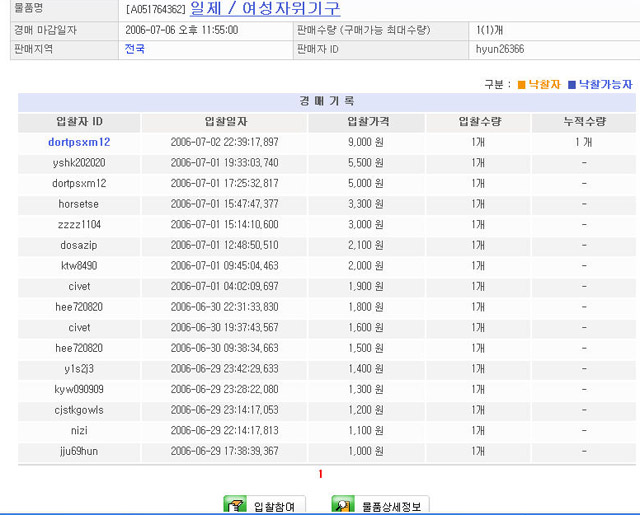
Task: Click the 경매기록 section heading
Action: tap(326, 102)
